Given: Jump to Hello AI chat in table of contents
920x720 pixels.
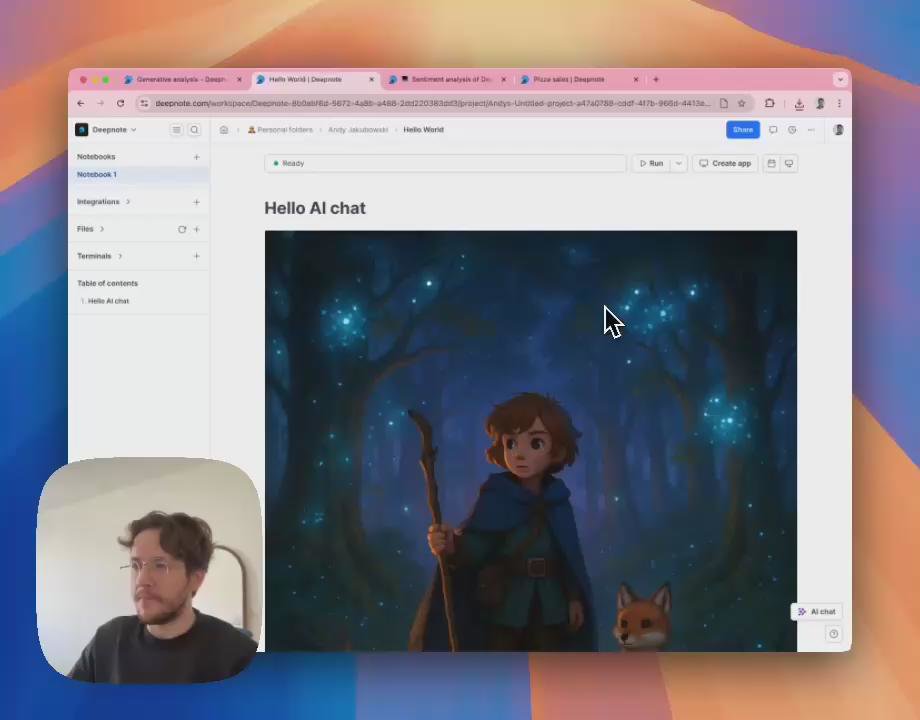Looking at the screenshot, I should [109, 301].
